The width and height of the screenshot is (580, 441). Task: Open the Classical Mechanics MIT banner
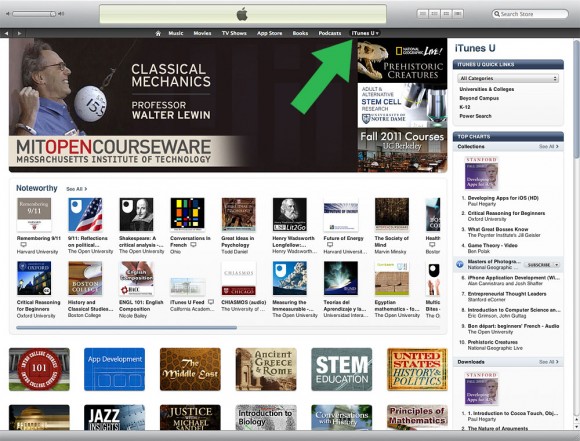[x=183, y=105]
